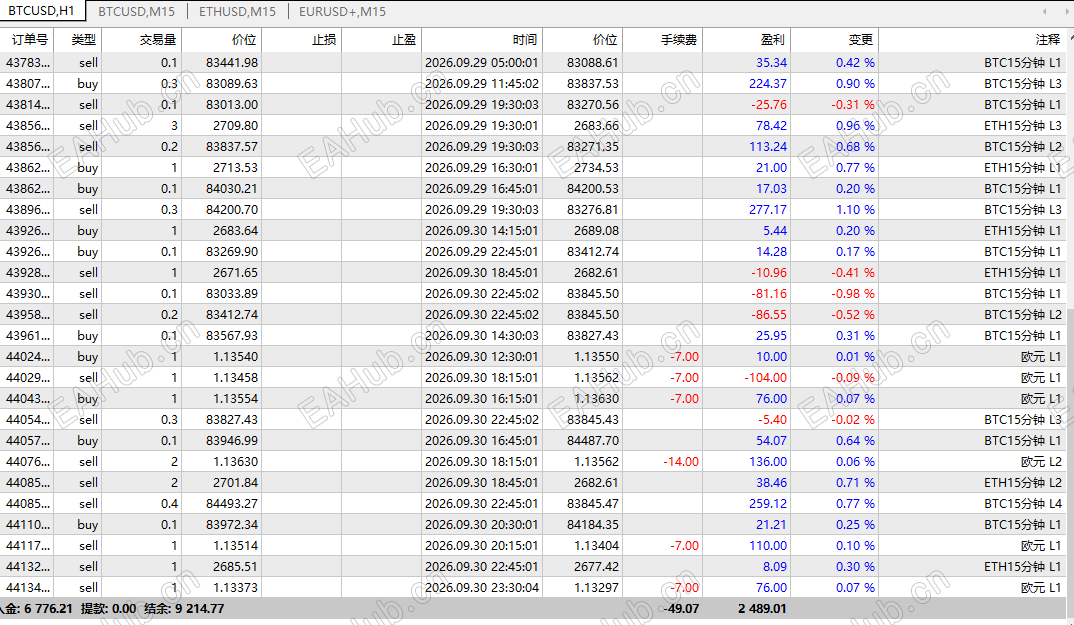Viewport: 1074px width, 625px height.
Task: Open the BTCUSD,M15 chart tab
Action: click(136, 12)
